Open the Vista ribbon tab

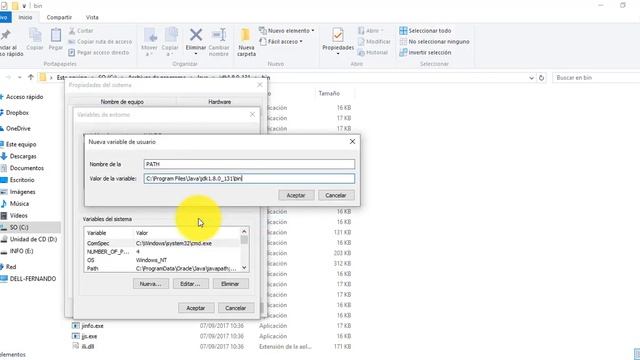pos(92,17)
